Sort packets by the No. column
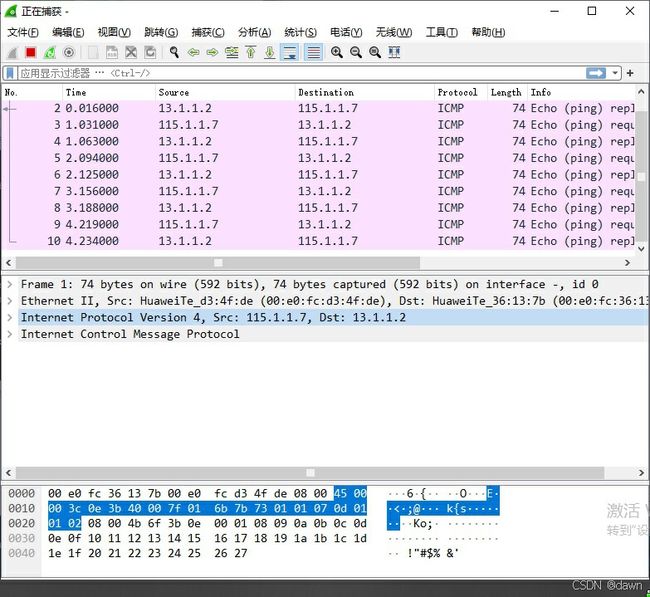This screenshot has height=597, width=650. 32,92
